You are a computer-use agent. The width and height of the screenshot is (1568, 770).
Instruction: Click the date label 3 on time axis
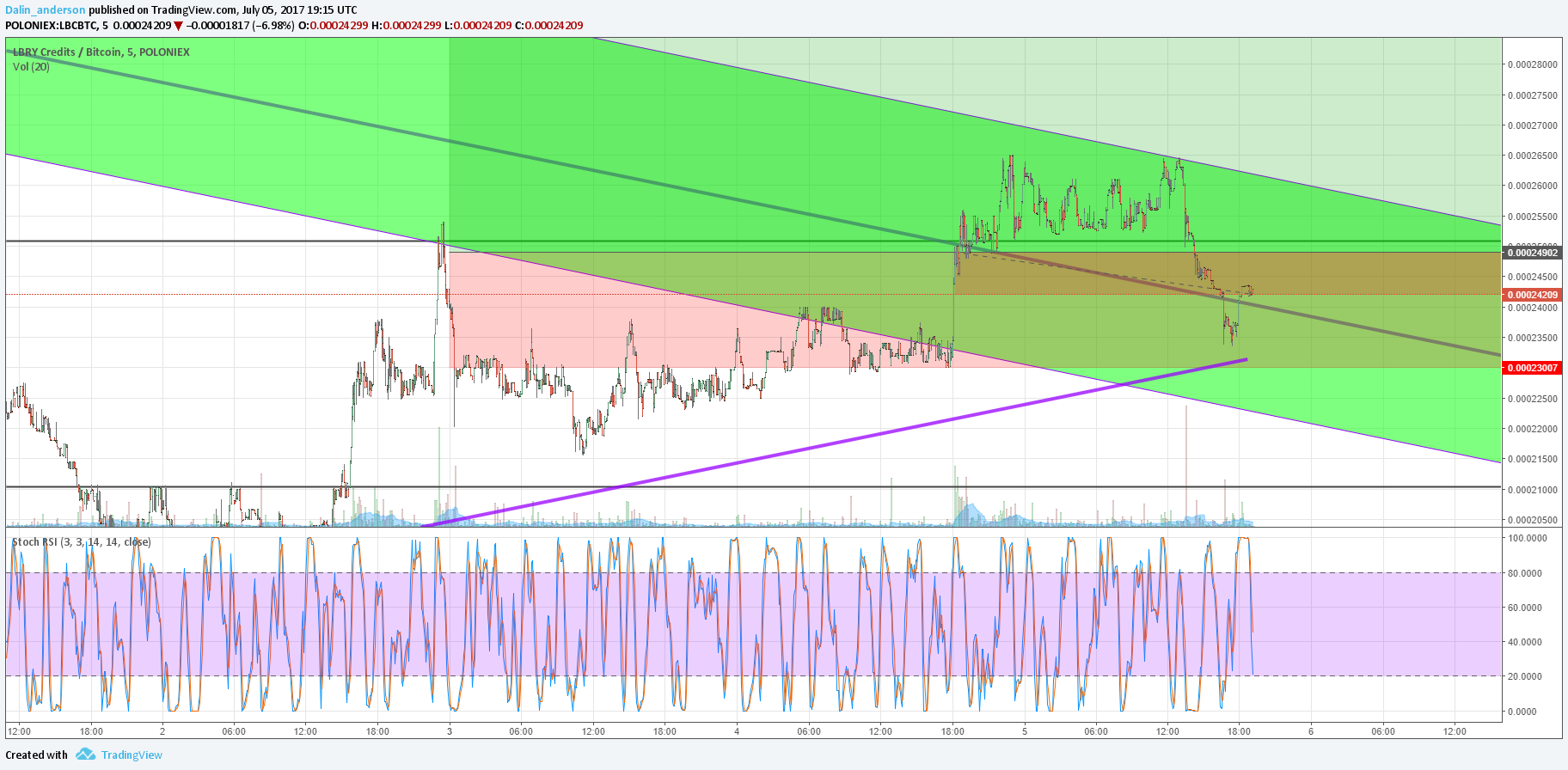coord(450,731)
